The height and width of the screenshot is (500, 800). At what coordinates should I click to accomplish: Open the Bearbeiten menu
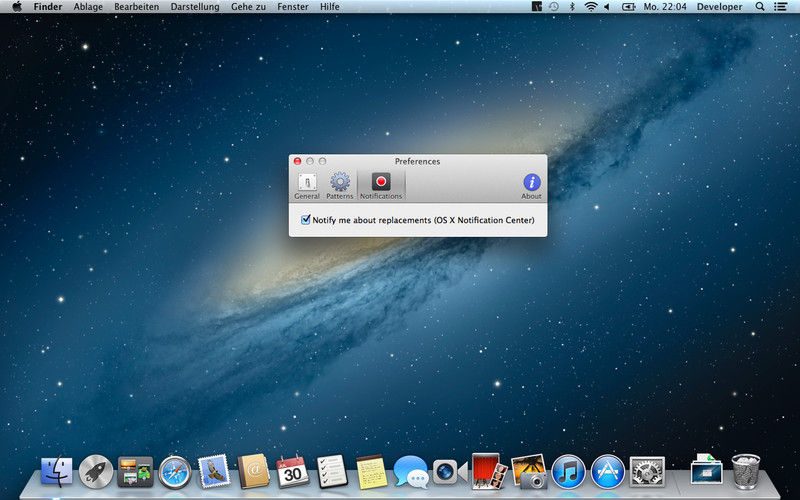tap(136, 7)
